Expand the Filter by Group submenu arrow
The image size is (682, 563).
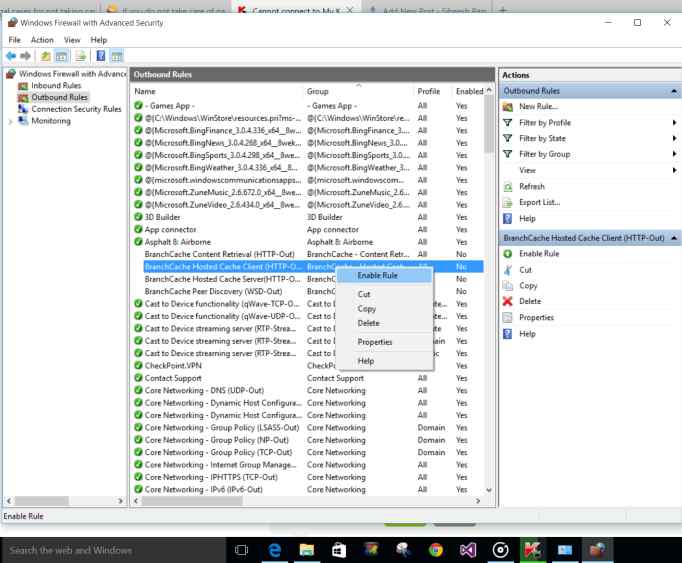coord(674,154)
